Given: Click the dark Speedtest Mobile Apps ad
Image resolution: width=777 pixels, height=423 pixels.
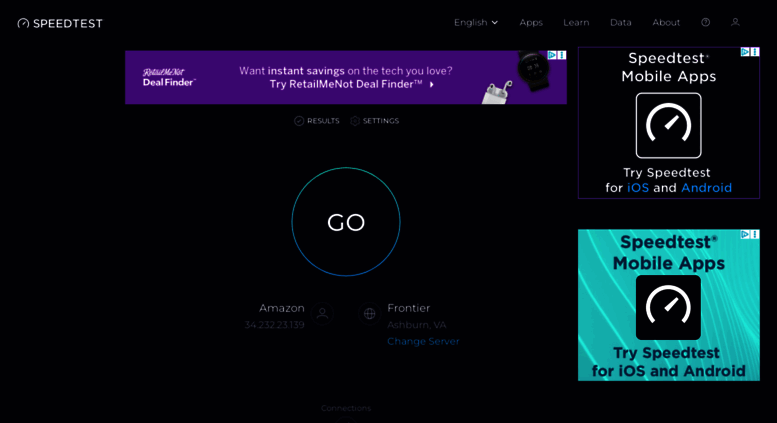Looking at the screenshot, I should pyautogui.click(x=668, y=123).
